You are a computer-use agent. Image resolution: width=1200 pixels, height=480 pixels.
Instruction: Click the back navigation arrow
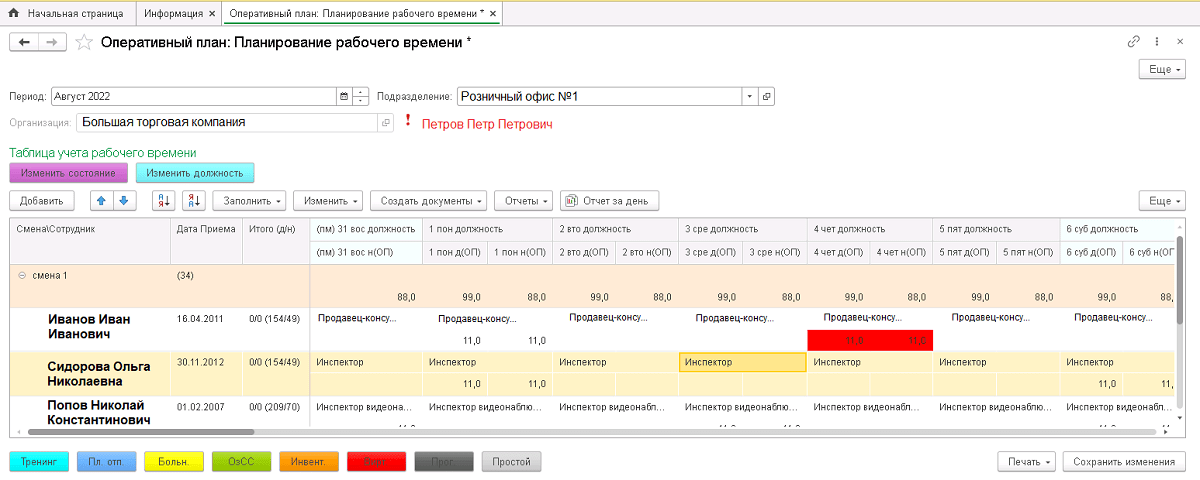click(x=24, y=42)
